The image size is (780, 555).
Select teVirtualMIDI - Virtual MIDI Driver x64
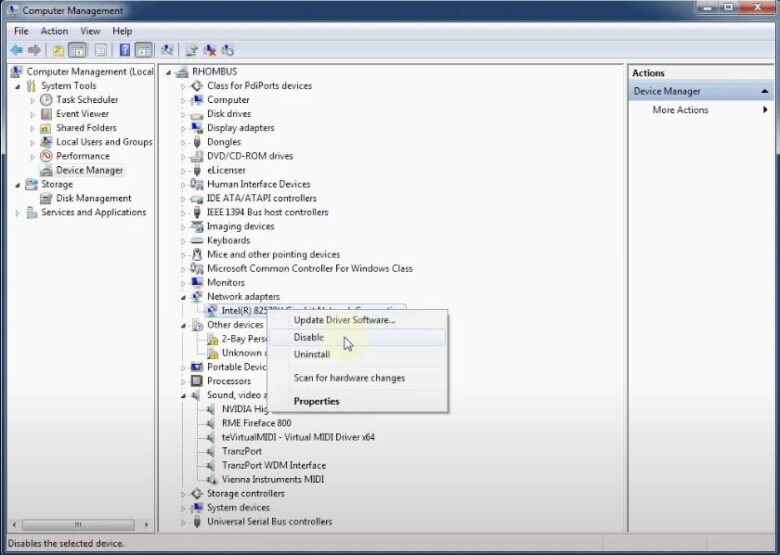click(x=298, y=437)
